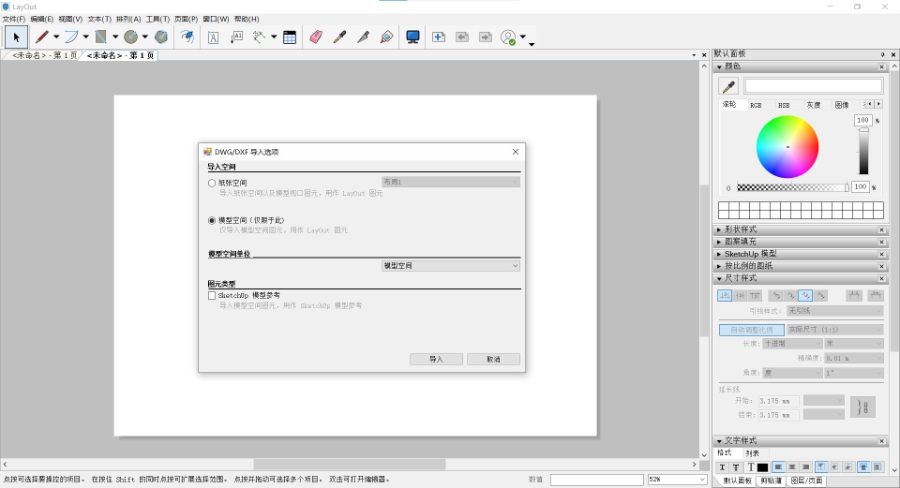Click the opacity checkered slider
Viewport: 900px width, 488px height.
click(792, 187)
